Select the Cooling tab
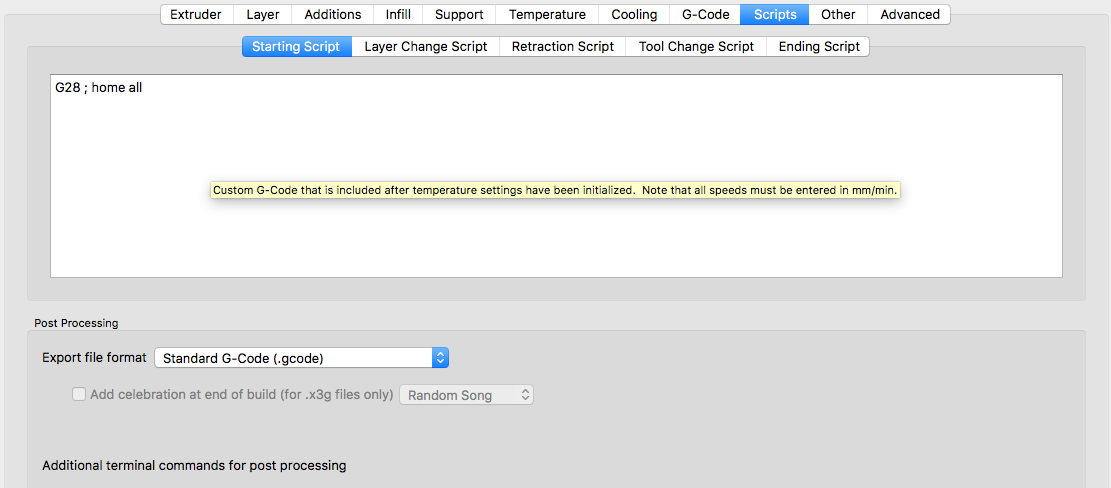 point(634,14)
